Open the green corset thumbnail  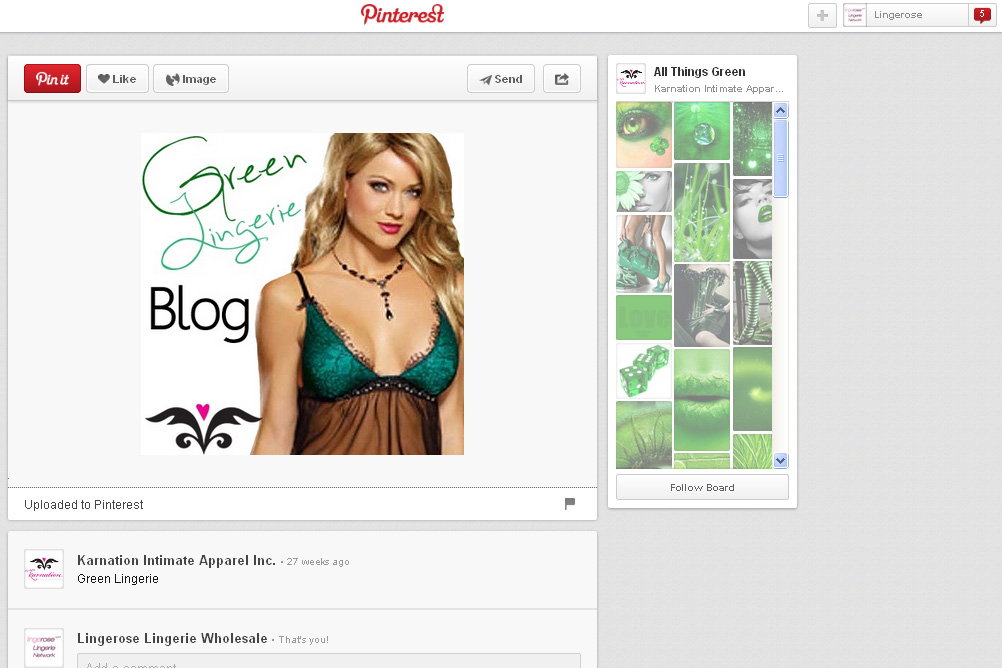point(702,305)
